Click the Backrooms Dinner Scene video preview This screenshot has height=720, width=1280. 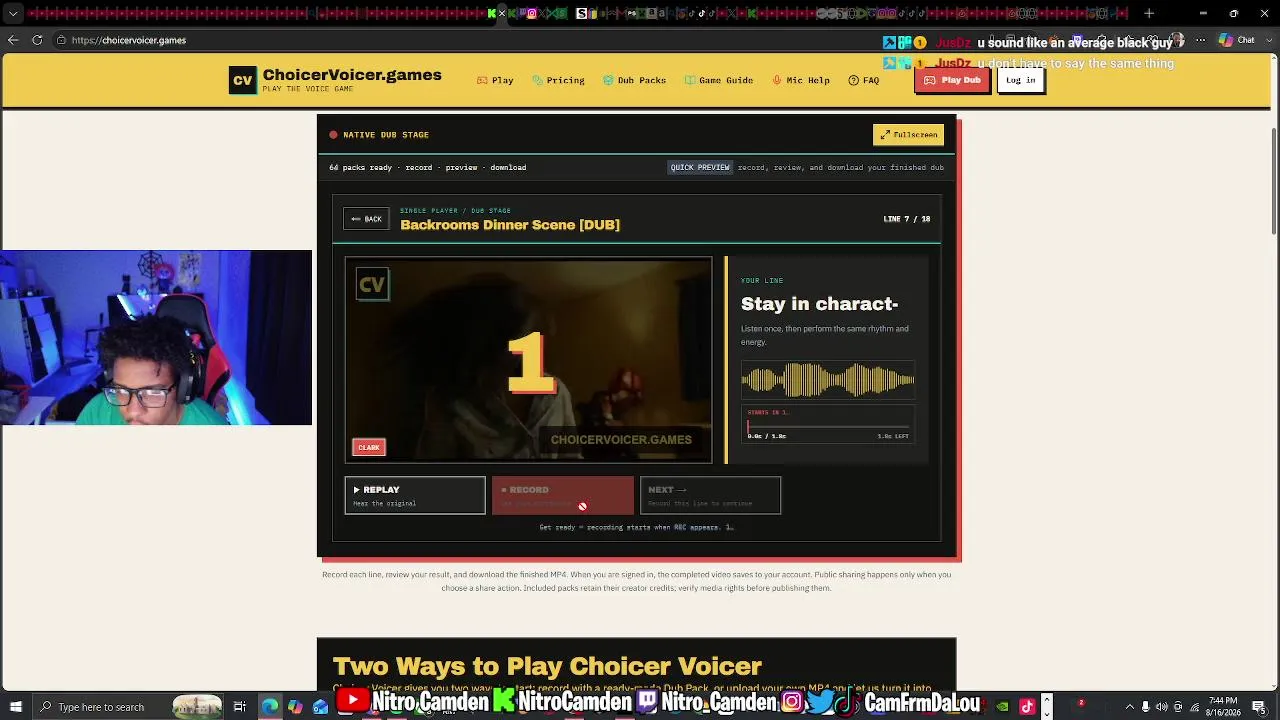529,361
